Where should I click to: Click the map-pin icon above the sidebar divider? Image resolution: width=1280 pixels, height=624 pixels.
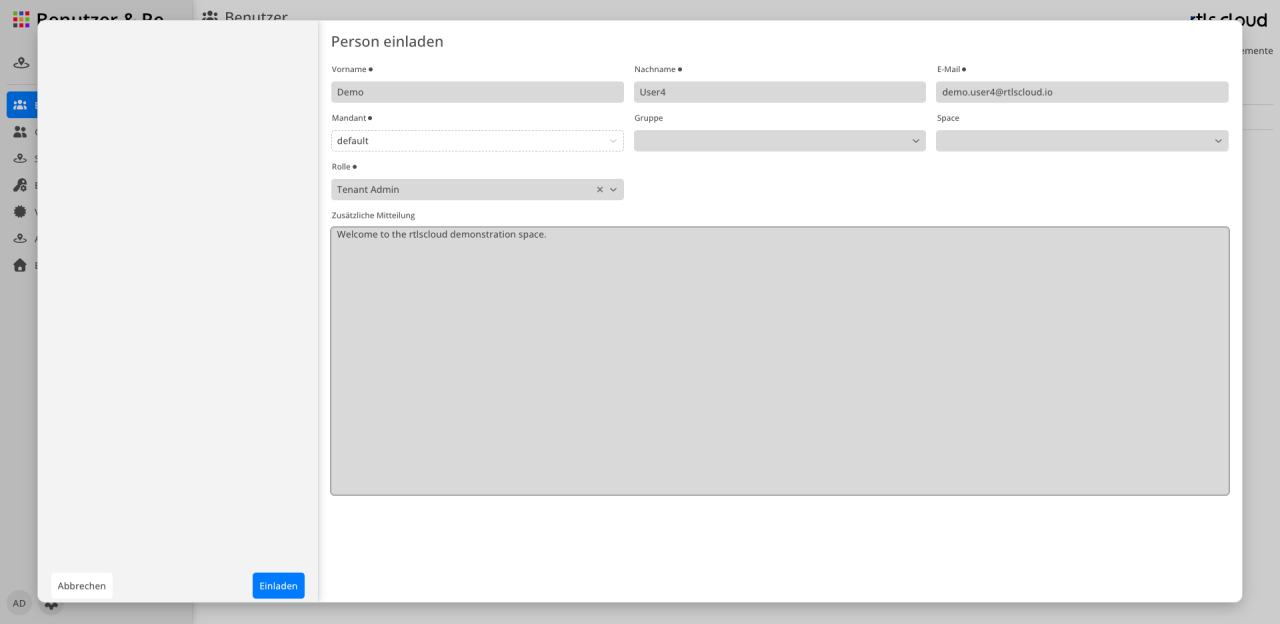point(21,63)
